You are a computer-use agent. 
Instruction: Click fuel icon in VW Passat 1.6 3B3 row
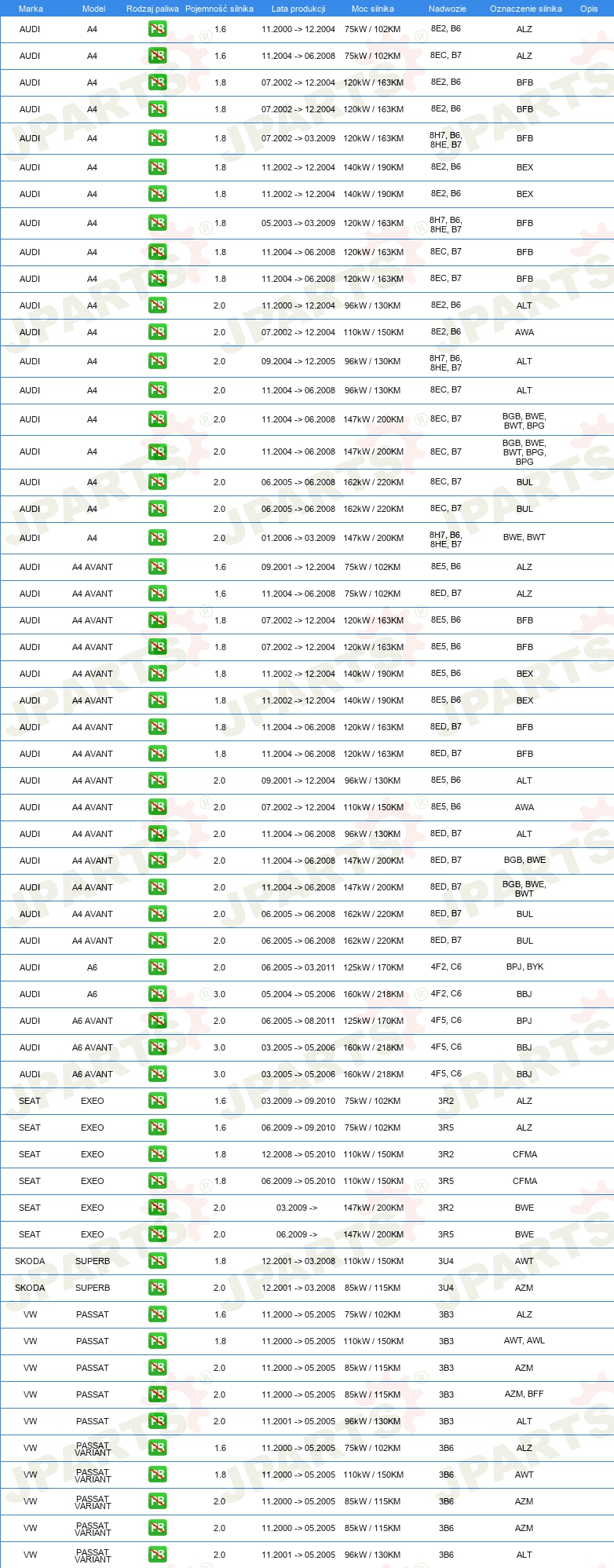point(157,1314)
